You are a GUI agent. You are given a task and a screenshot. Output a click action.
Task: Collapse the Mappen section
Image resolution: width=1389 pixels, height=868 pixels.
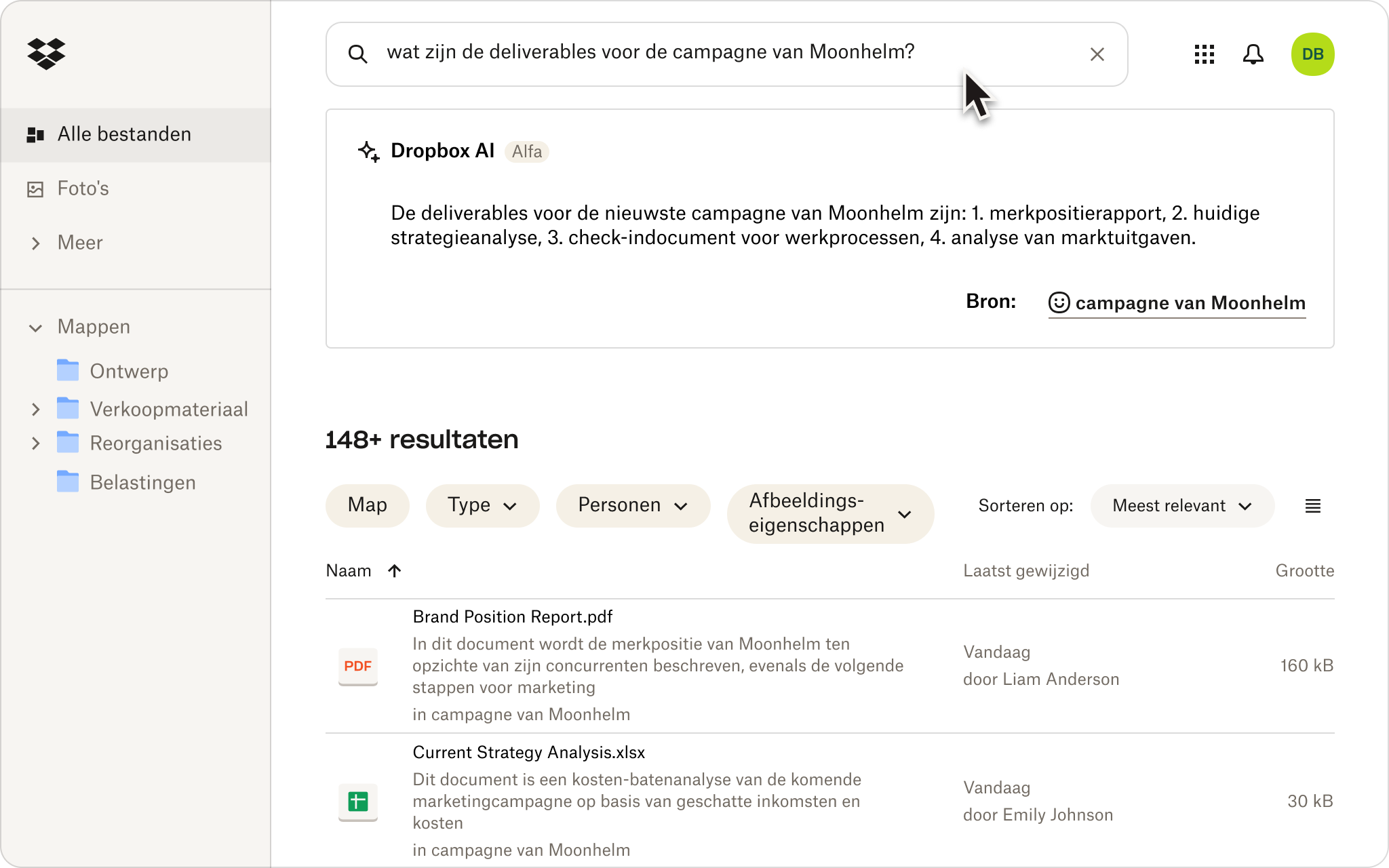coord(36,328)
